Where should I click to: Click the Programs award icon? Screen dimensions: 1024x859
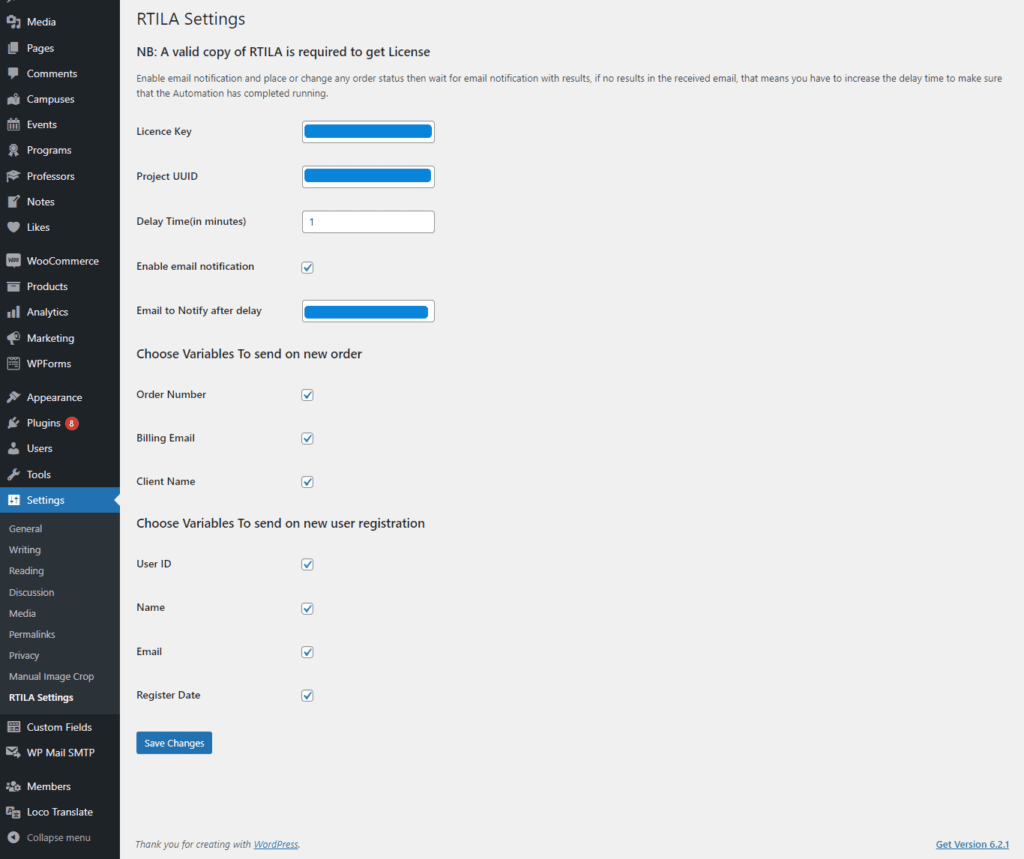(13, 150)
